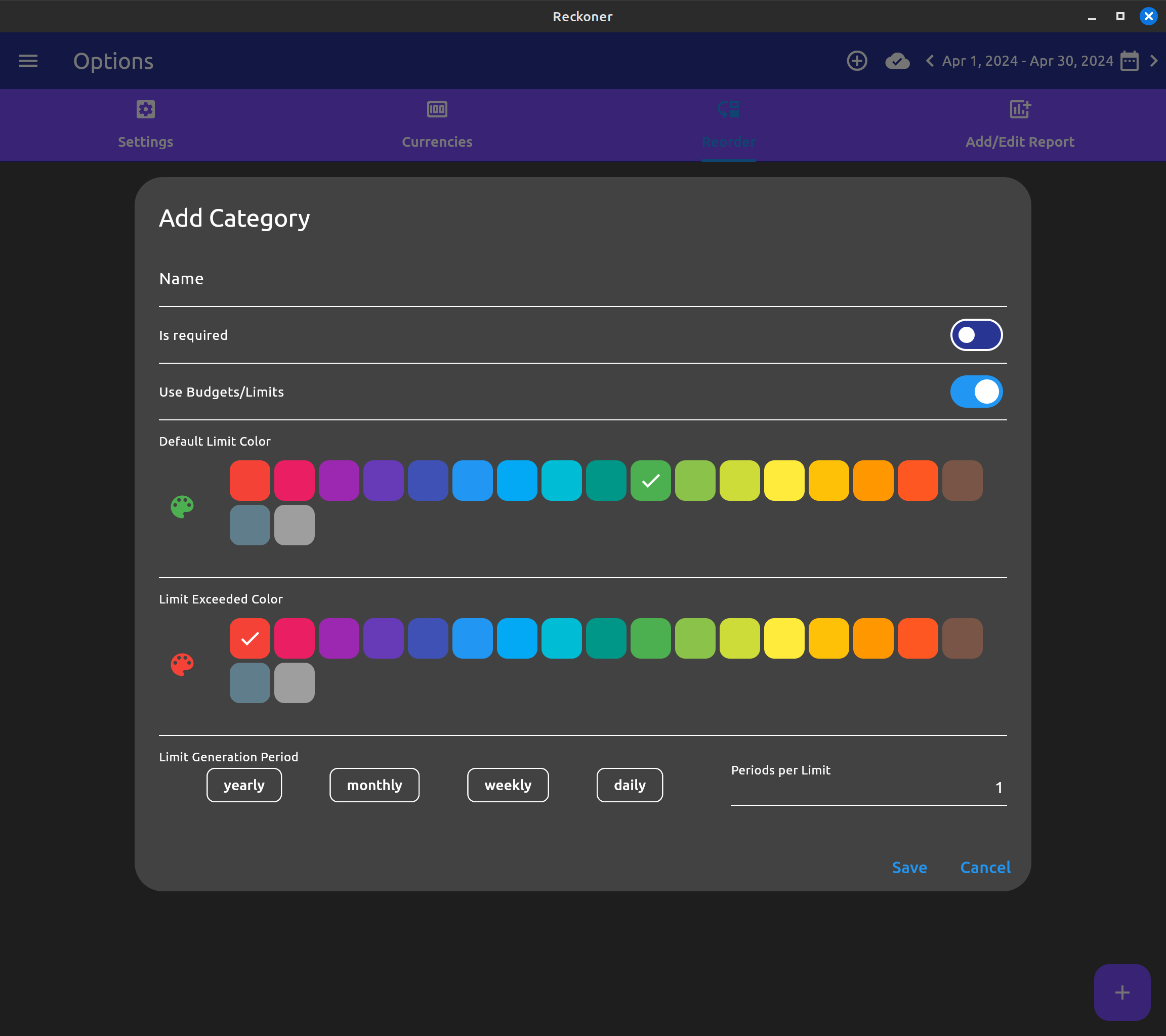Image resolution: width=1166 pixels, height=1036 pixels.
Task: Click the Name input field
Action: point(582,279)
